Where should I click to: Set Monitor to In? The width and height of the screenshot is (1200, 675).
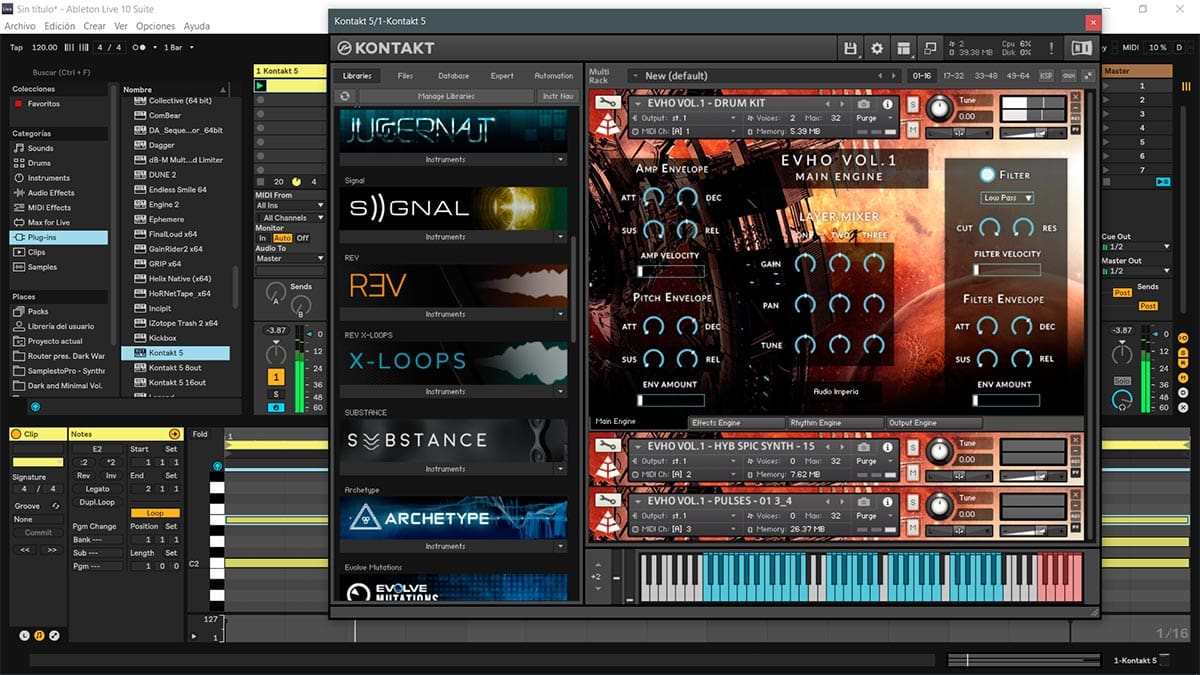click(263, 238)
